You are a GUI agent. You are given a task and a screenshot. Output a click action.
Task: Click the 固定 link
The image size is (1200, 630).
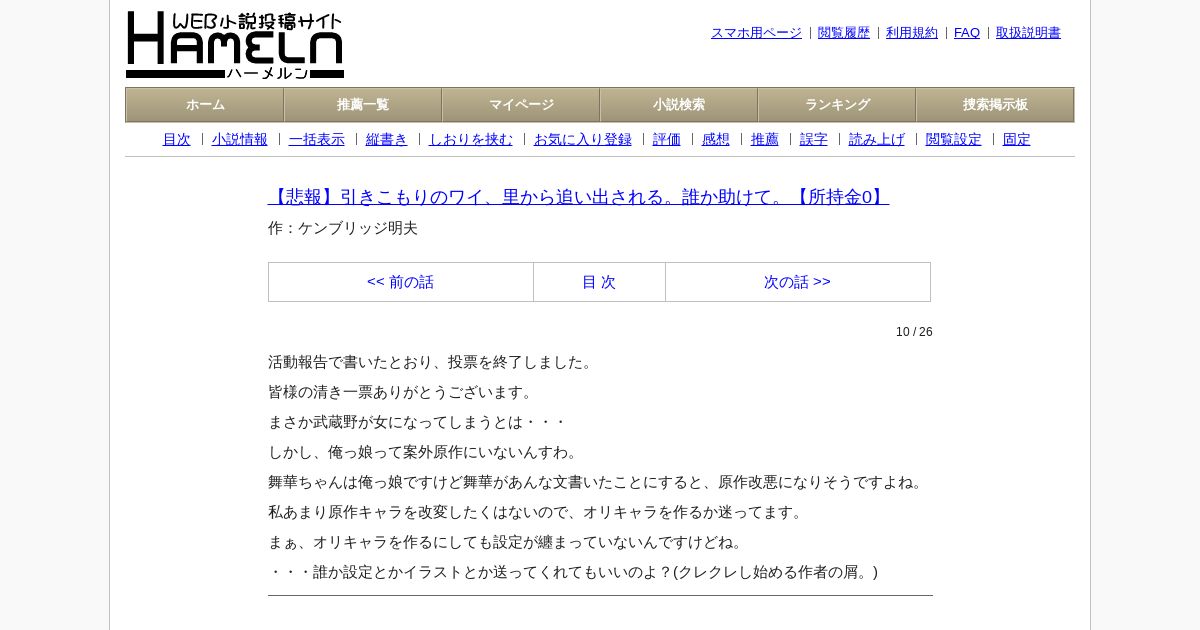(x=1017, y=140)
